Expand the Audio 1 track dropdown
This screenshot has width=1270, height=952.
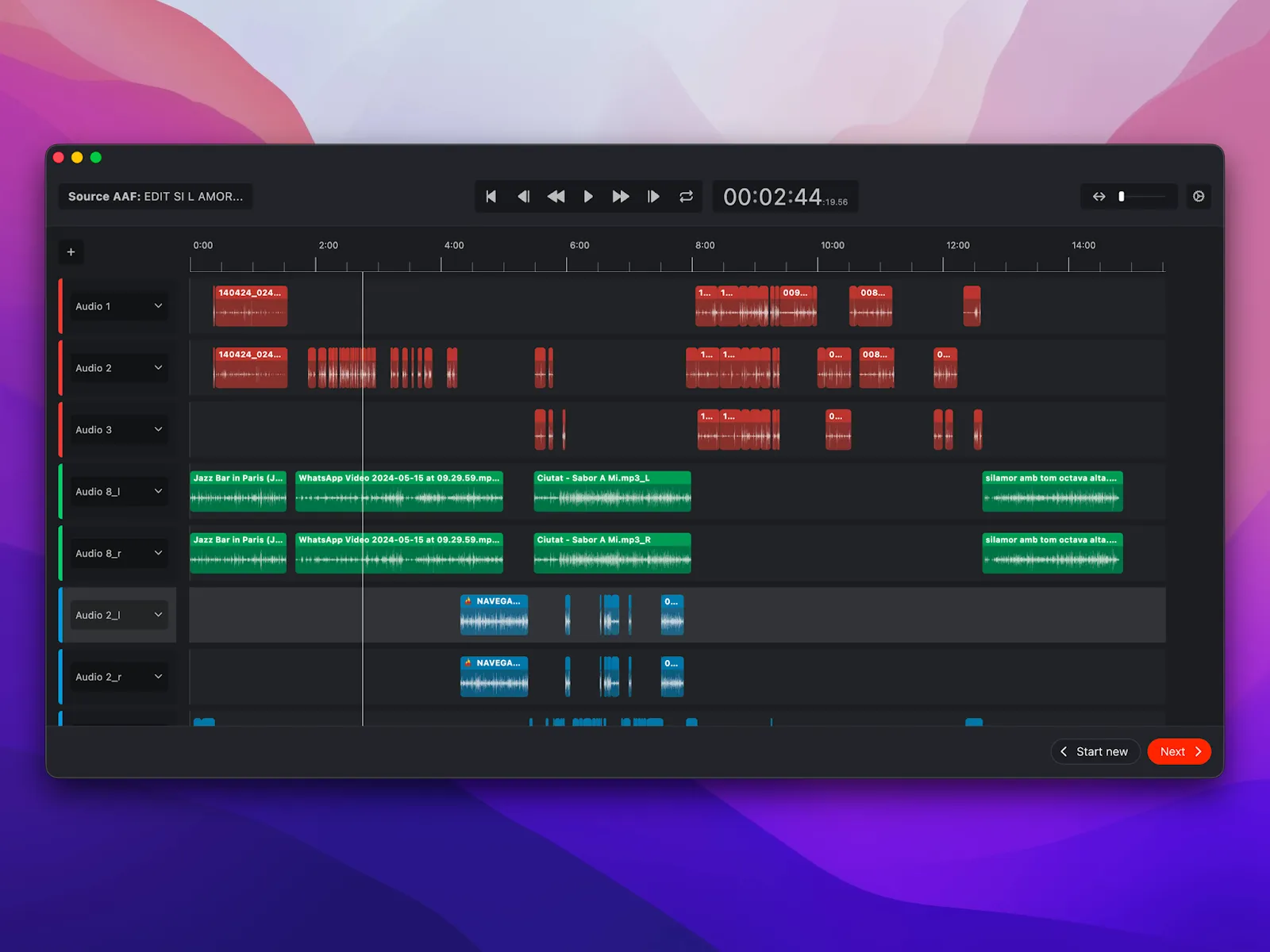click(158, 306)
